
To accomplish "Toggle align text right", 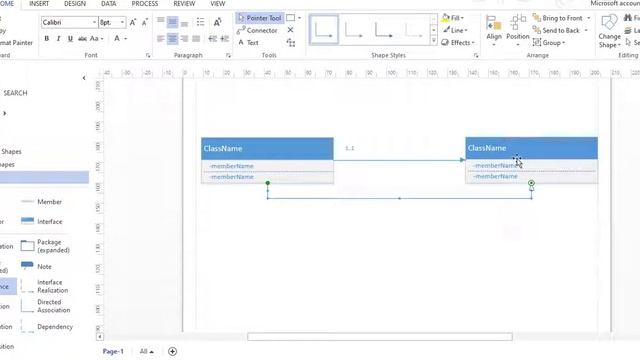I will pos(184,39).
